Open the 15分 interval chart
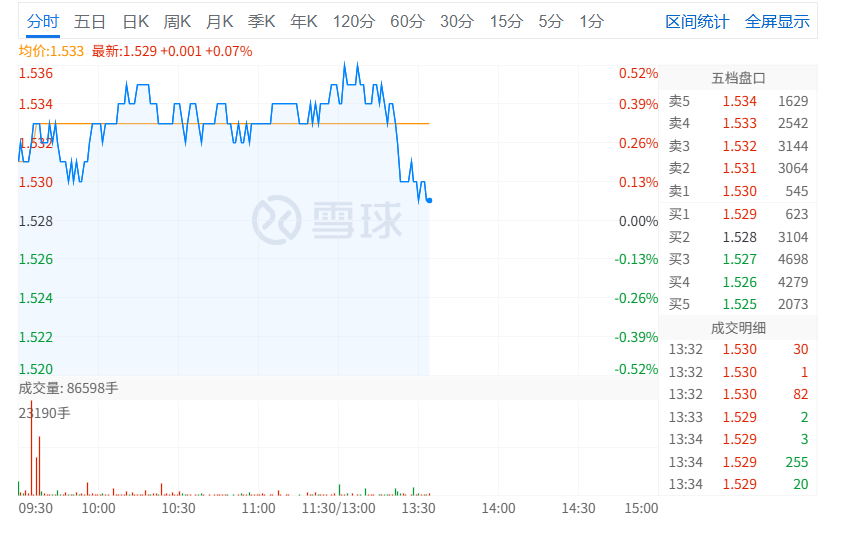 tap(506, 21)
